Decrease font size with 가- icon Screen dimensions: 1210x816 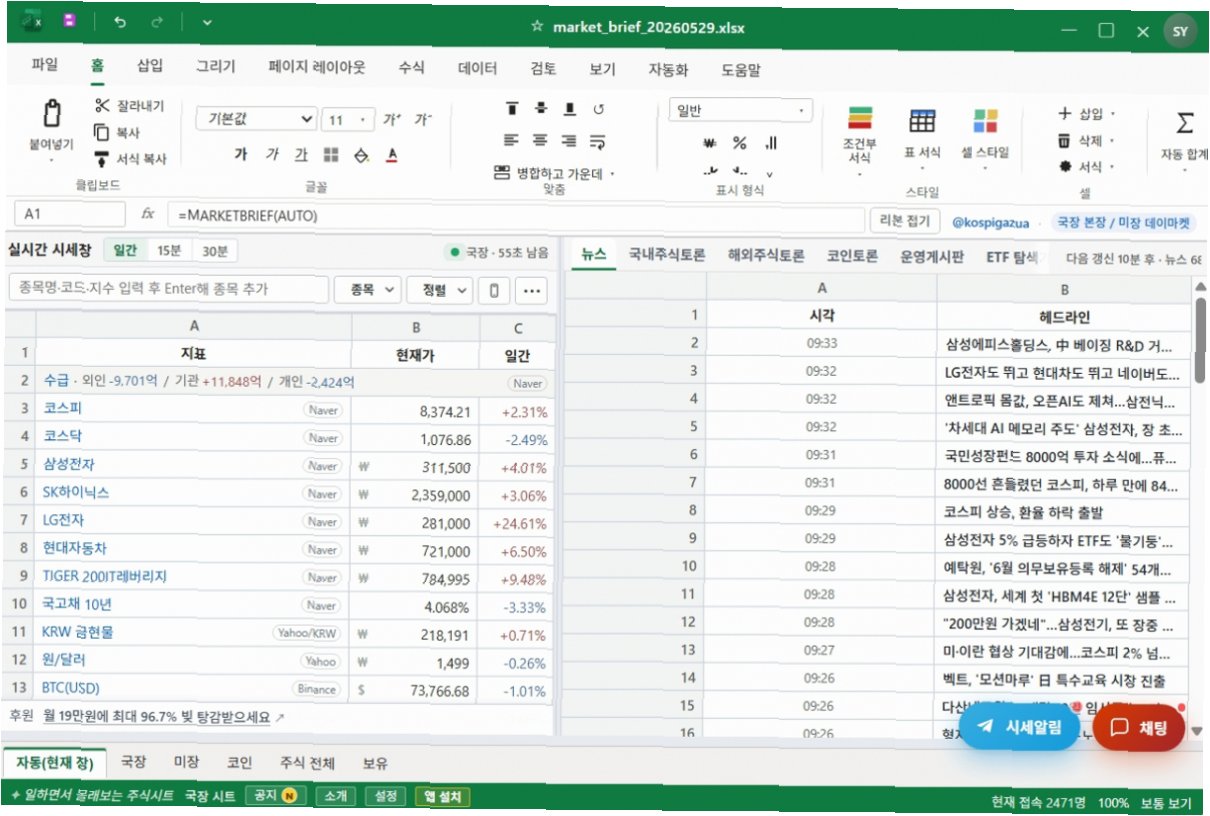[x=423, y=120]
